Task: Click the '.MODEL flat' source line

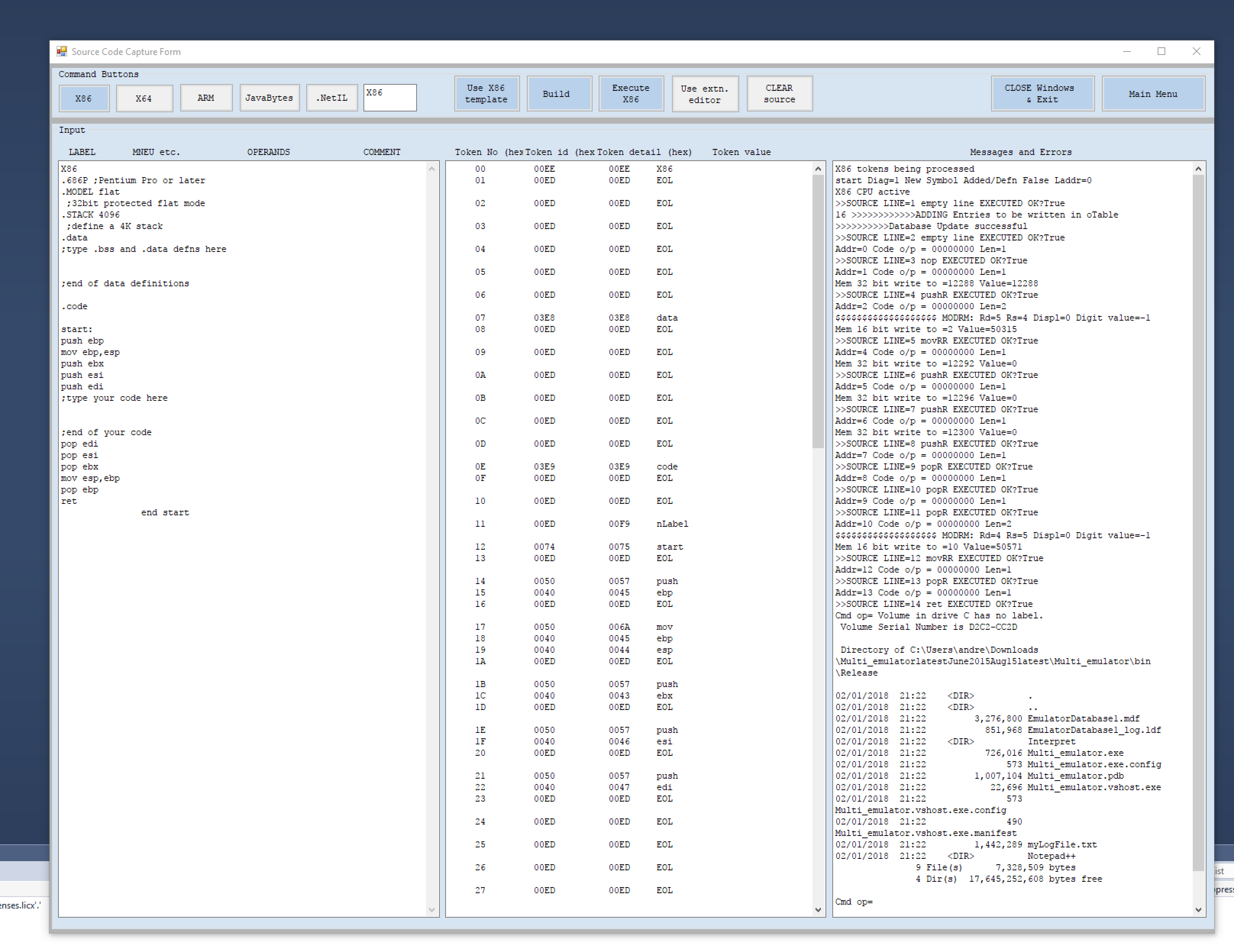Action: coord(90,192)
